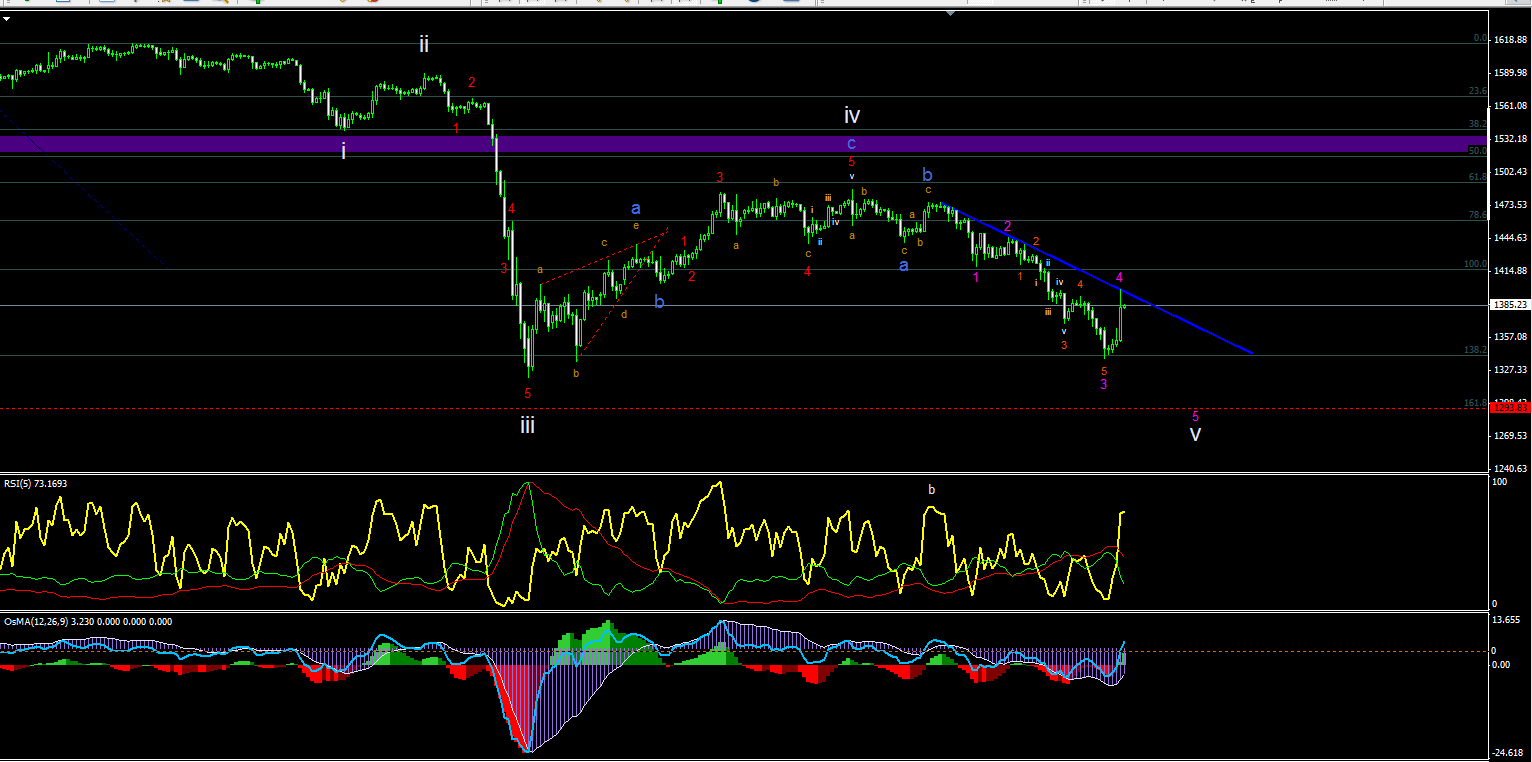Click the 13.655 value on OsMA scale
The width and height of the screenshot is (1532, 762).
(1506, 621)
